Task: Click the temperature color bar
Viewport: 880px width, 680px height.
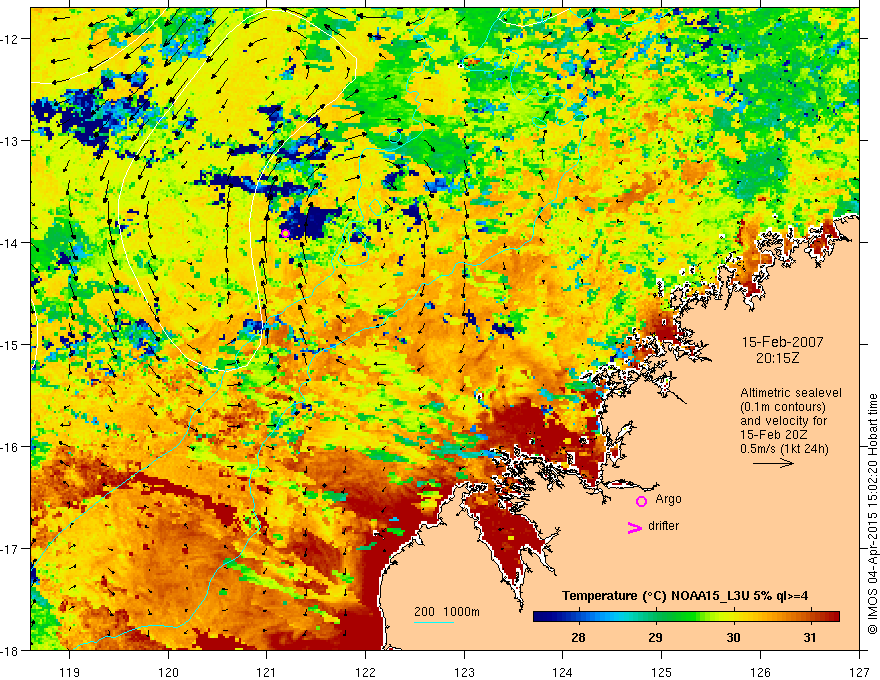Action: pos(686,616)
